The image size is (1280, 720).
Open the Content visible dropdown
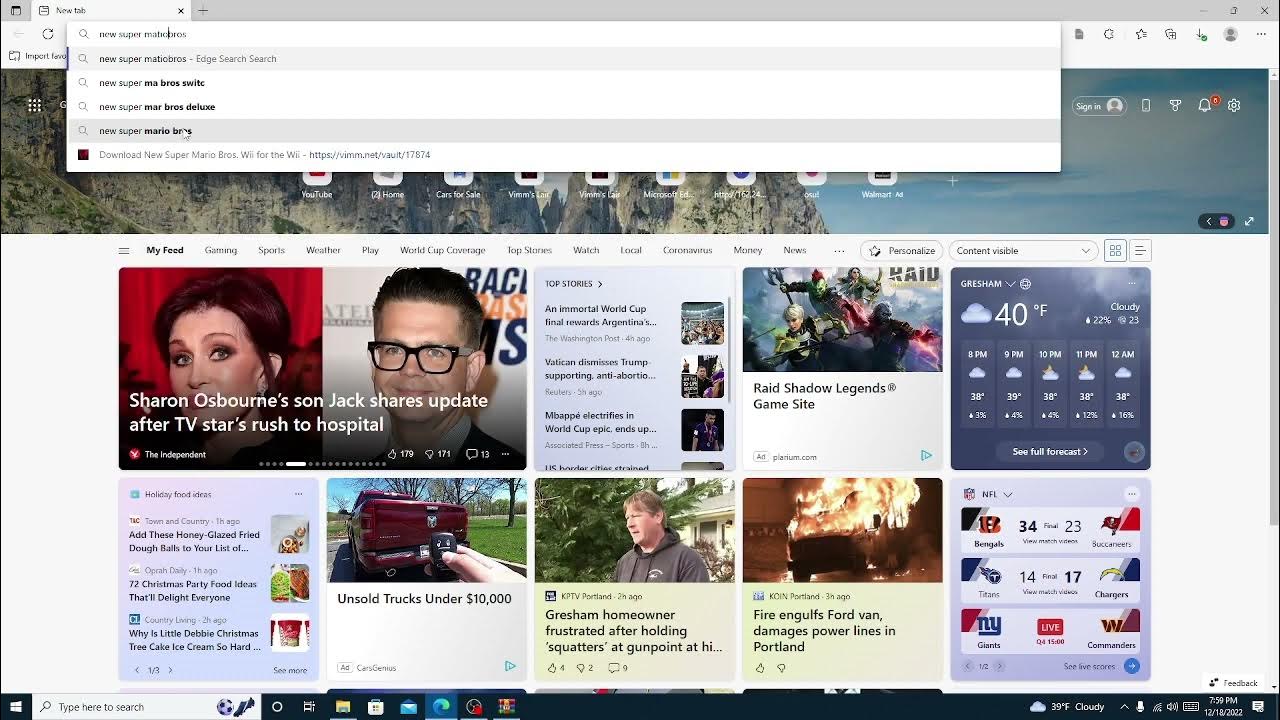[x=1023, y=250]
